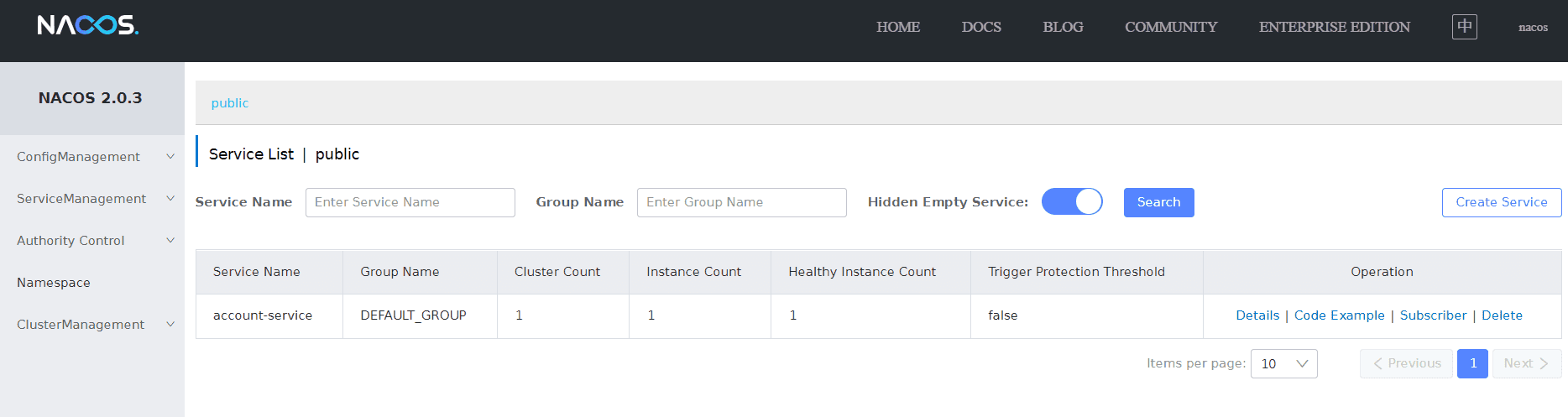The image size is (1568, 417).
Task: Open Items per page dropdown
Action: tap(1283, 363)
